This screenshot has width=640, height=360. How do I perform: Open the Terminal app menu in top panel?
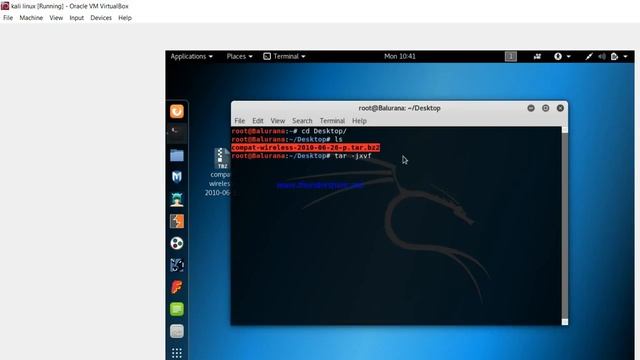coord(284,56)
